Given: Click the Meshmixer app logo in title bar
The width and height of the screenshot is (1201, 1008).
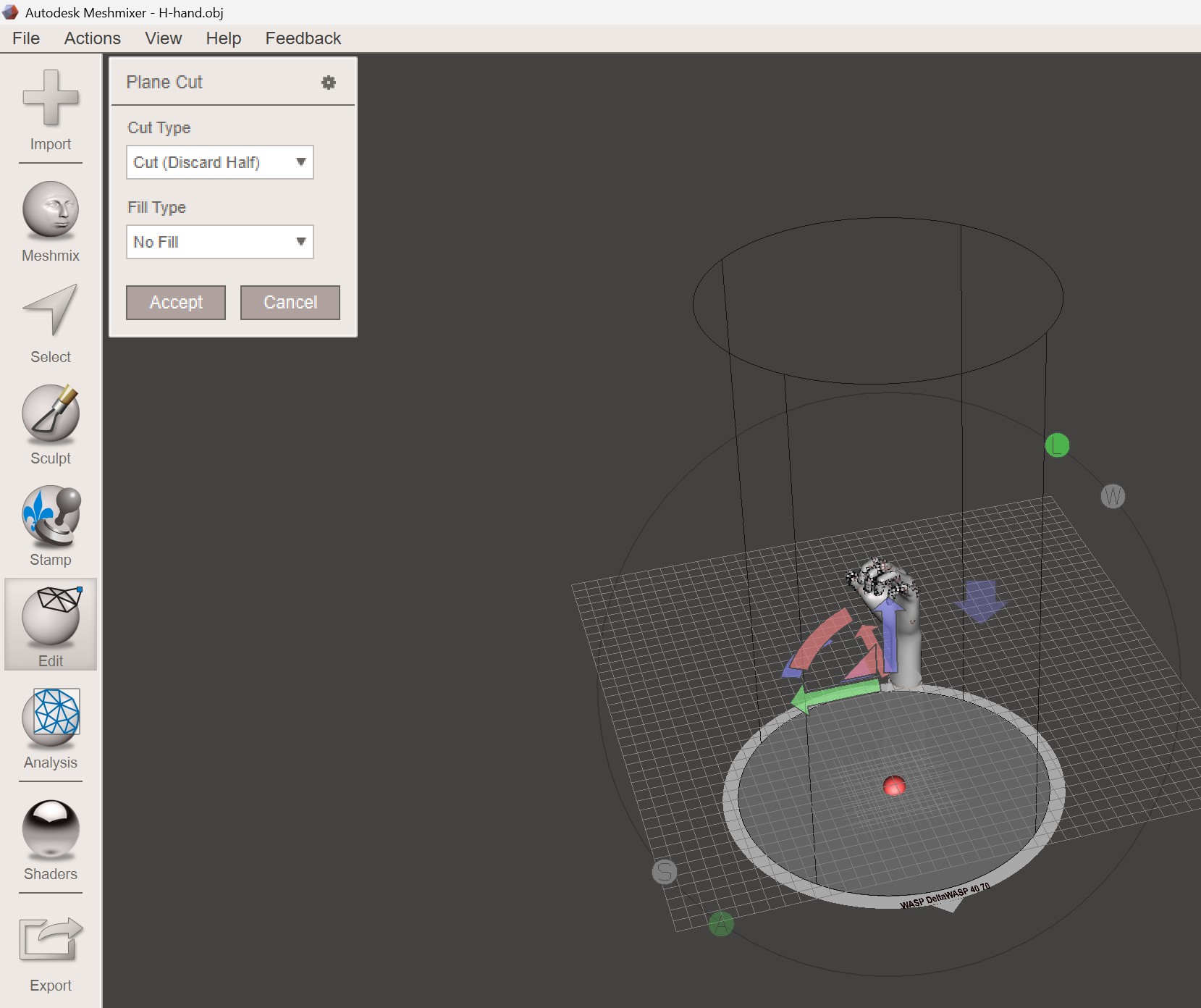Looking at the screenshot, I should click(x=10, y=12).
